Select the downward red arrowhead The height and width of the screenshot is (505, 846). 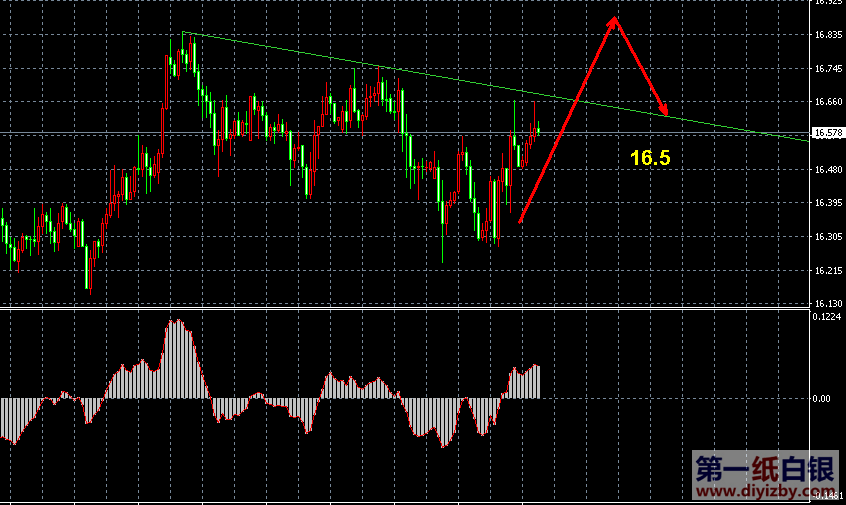[x=664, y=110]
